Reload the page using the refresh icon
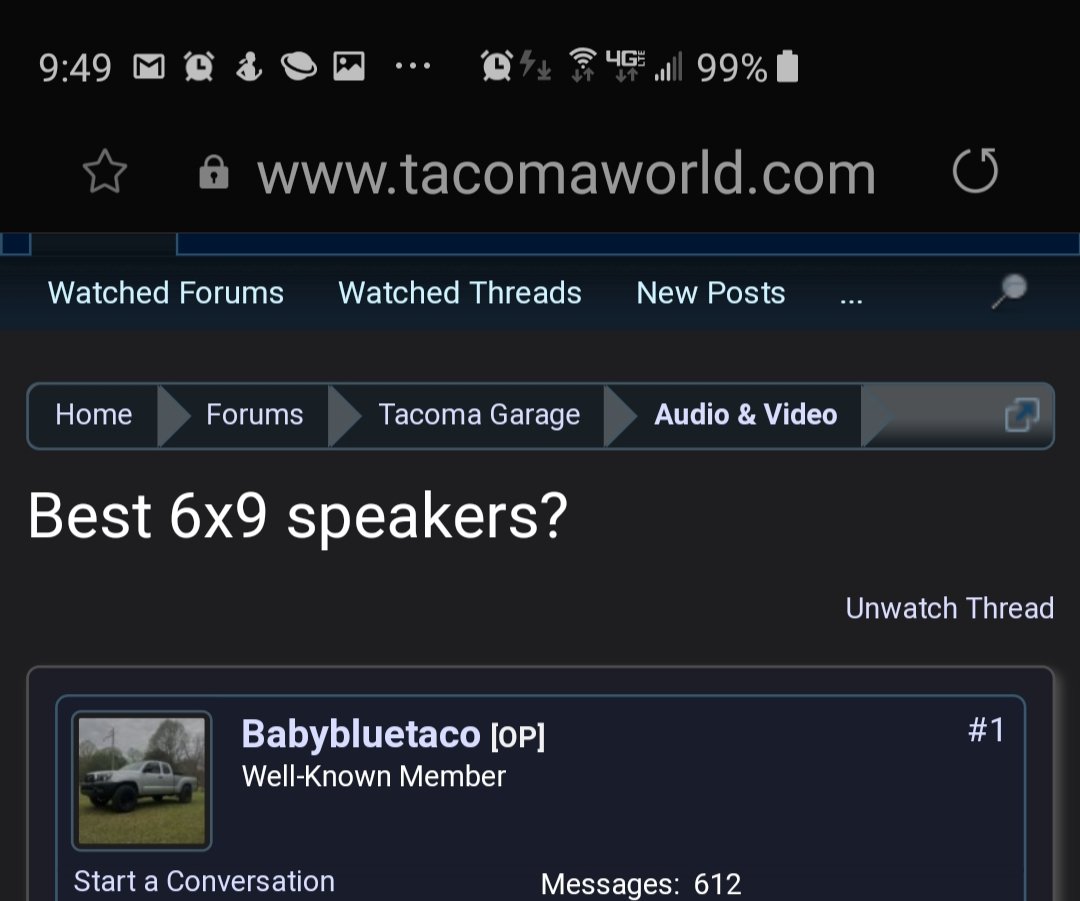Screen dimensions: 1080x901 (x=975, y=171)
